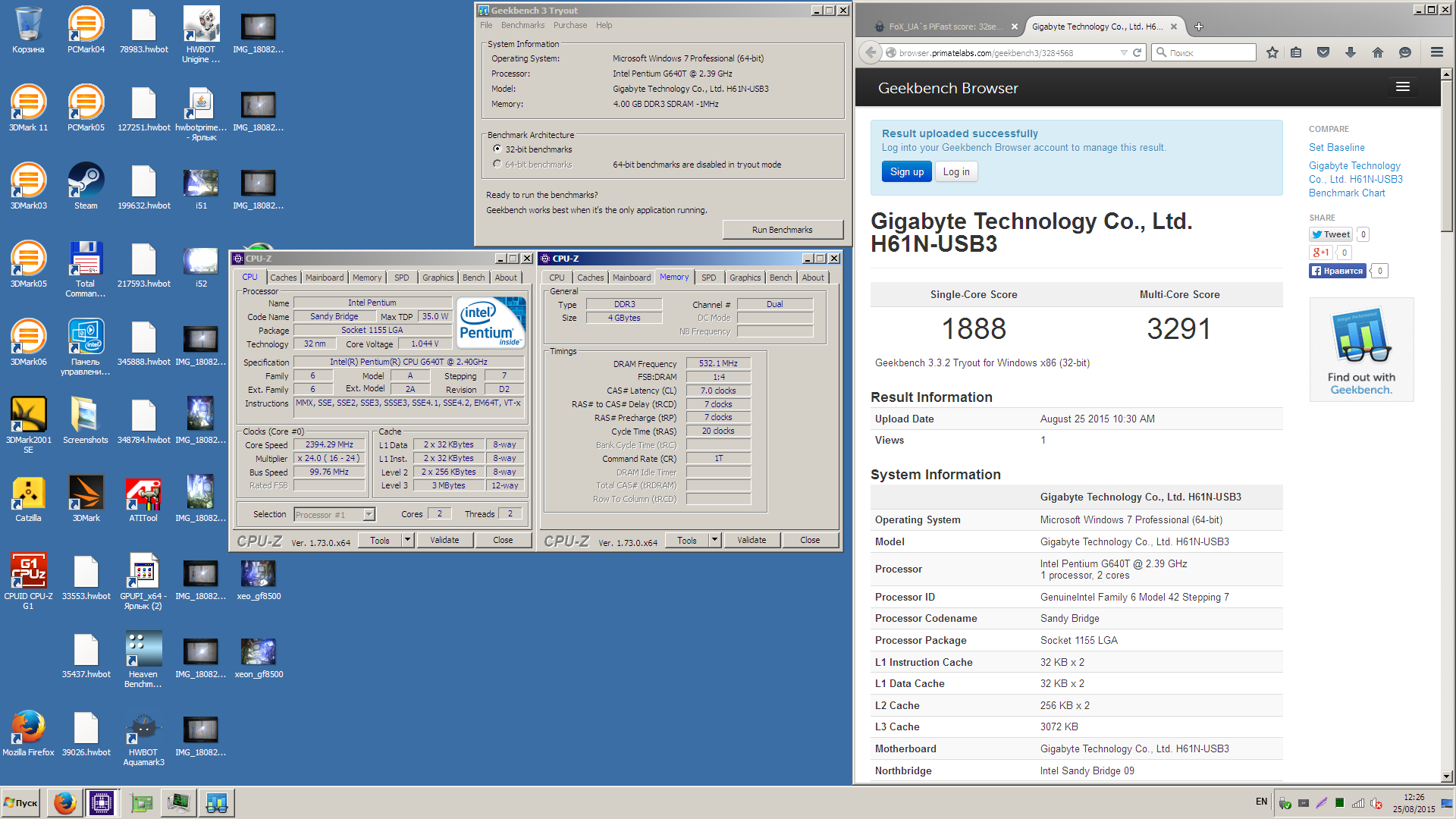Open Heaven Benchmark desktop icon
This screenshot has width=1456, height=819.
coord(143,660)
